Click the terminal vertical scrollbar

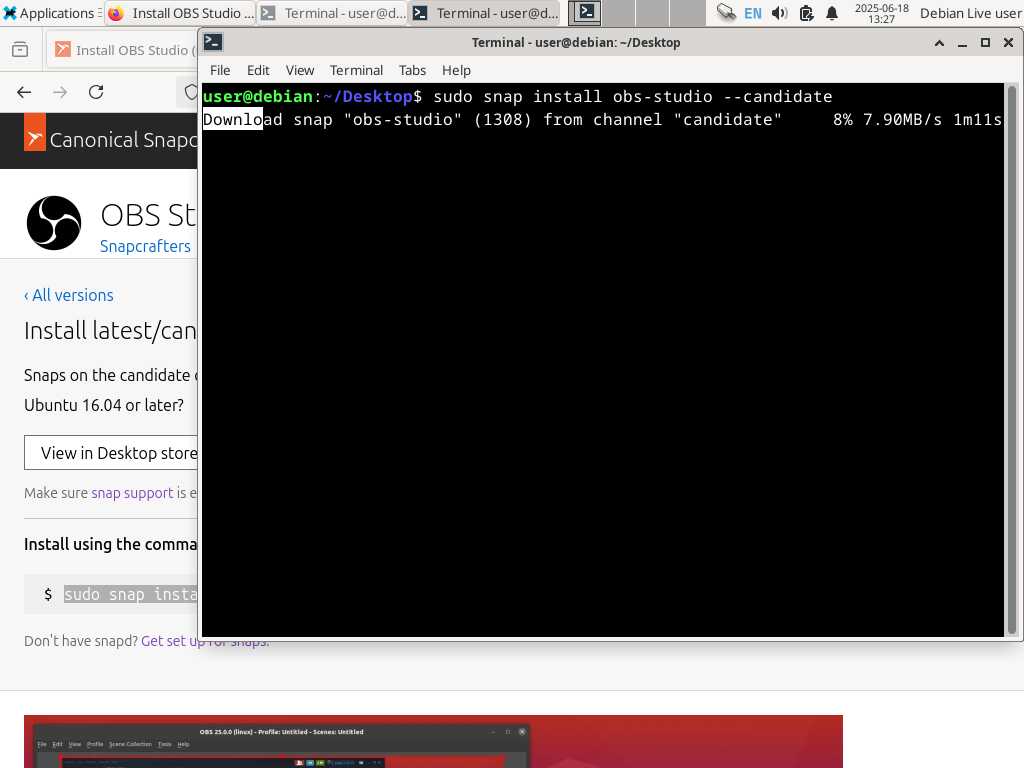(1012, 359)
